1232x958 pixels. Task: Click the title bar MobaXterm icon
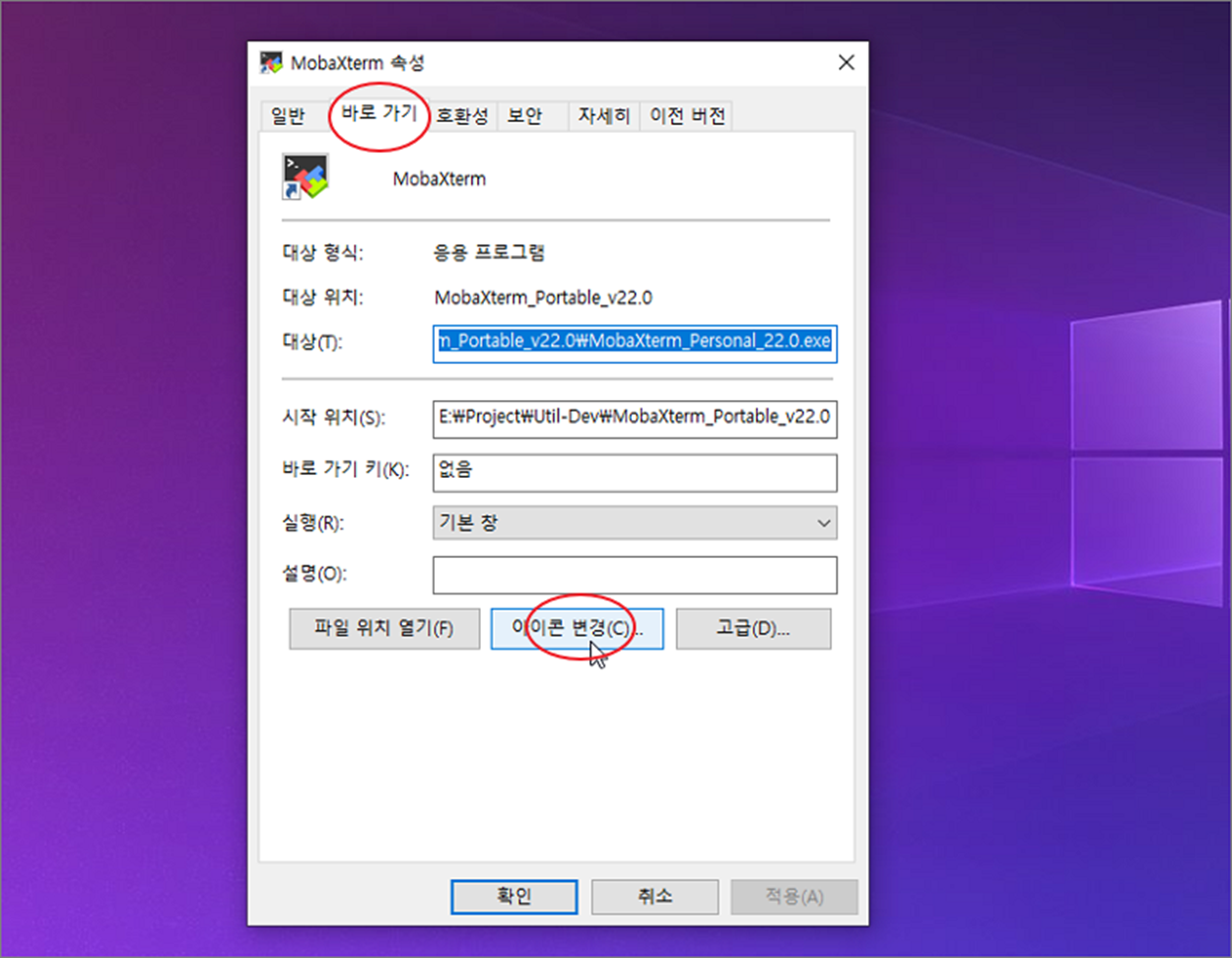271,62
